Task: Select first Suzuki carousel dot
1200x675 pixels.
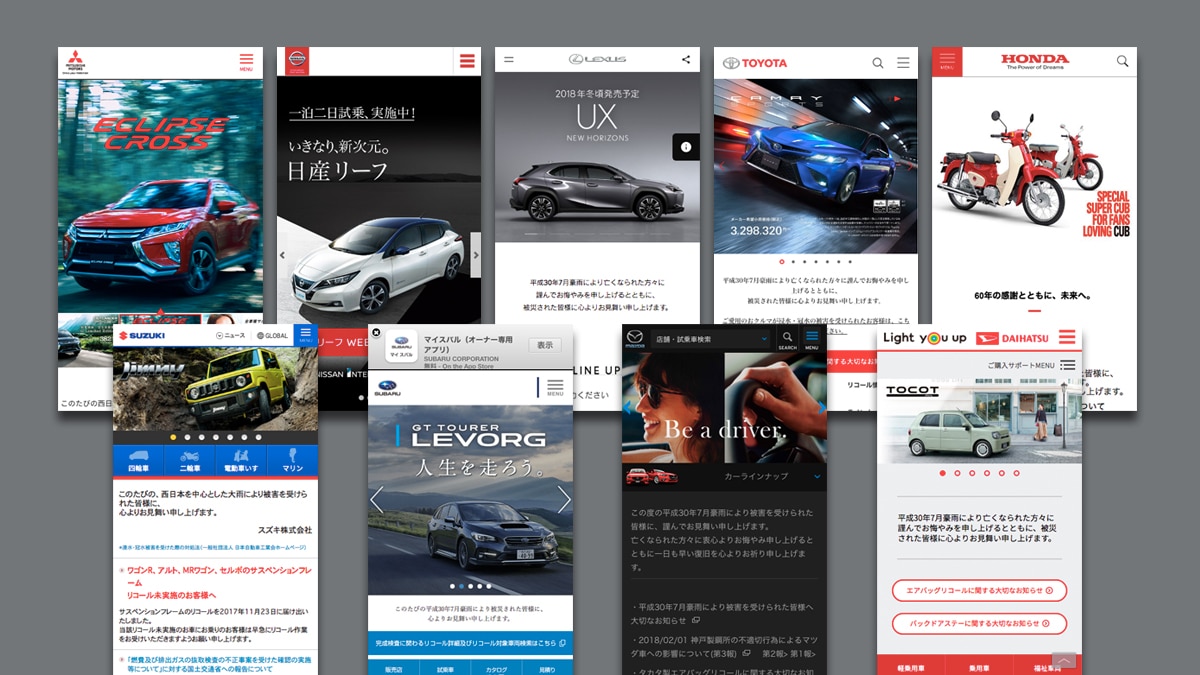Action: 173,437
